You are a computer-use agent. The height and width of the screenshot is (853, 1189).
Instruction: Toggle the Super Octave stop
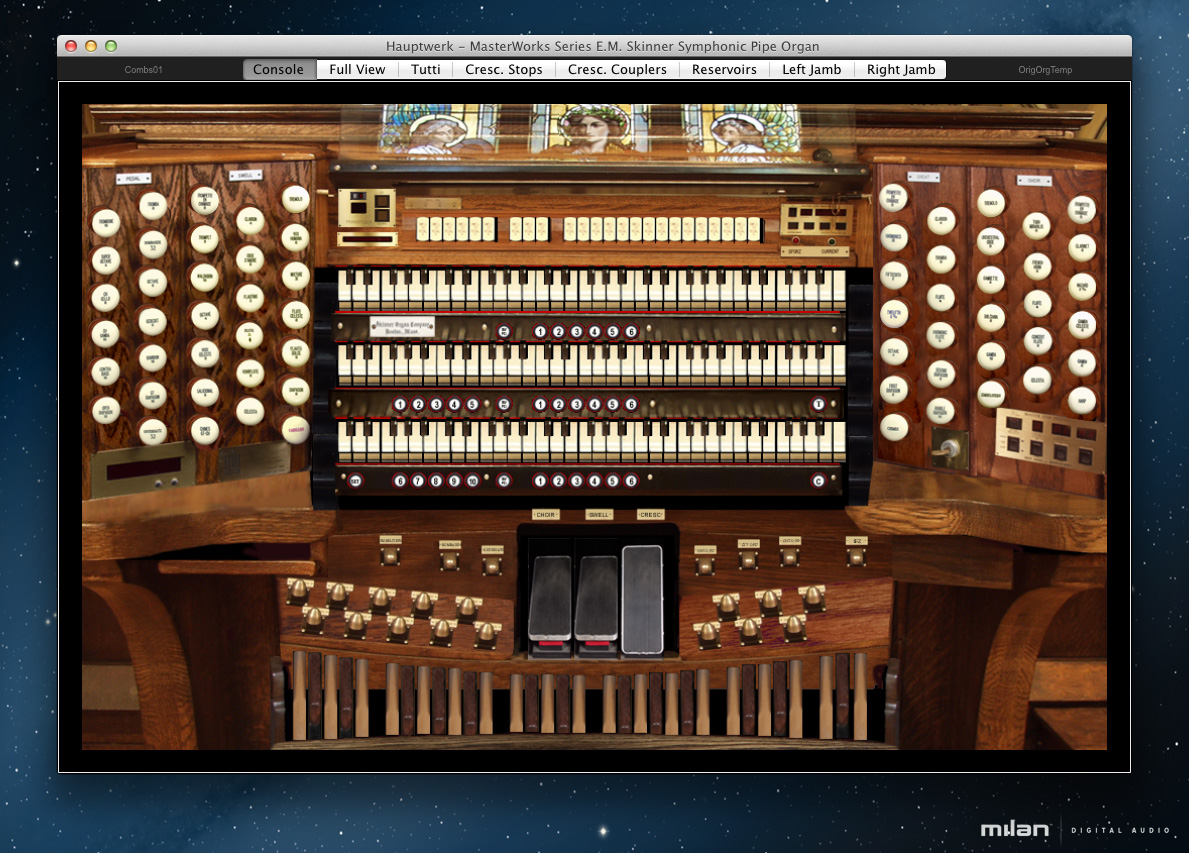tap(106, 260)
